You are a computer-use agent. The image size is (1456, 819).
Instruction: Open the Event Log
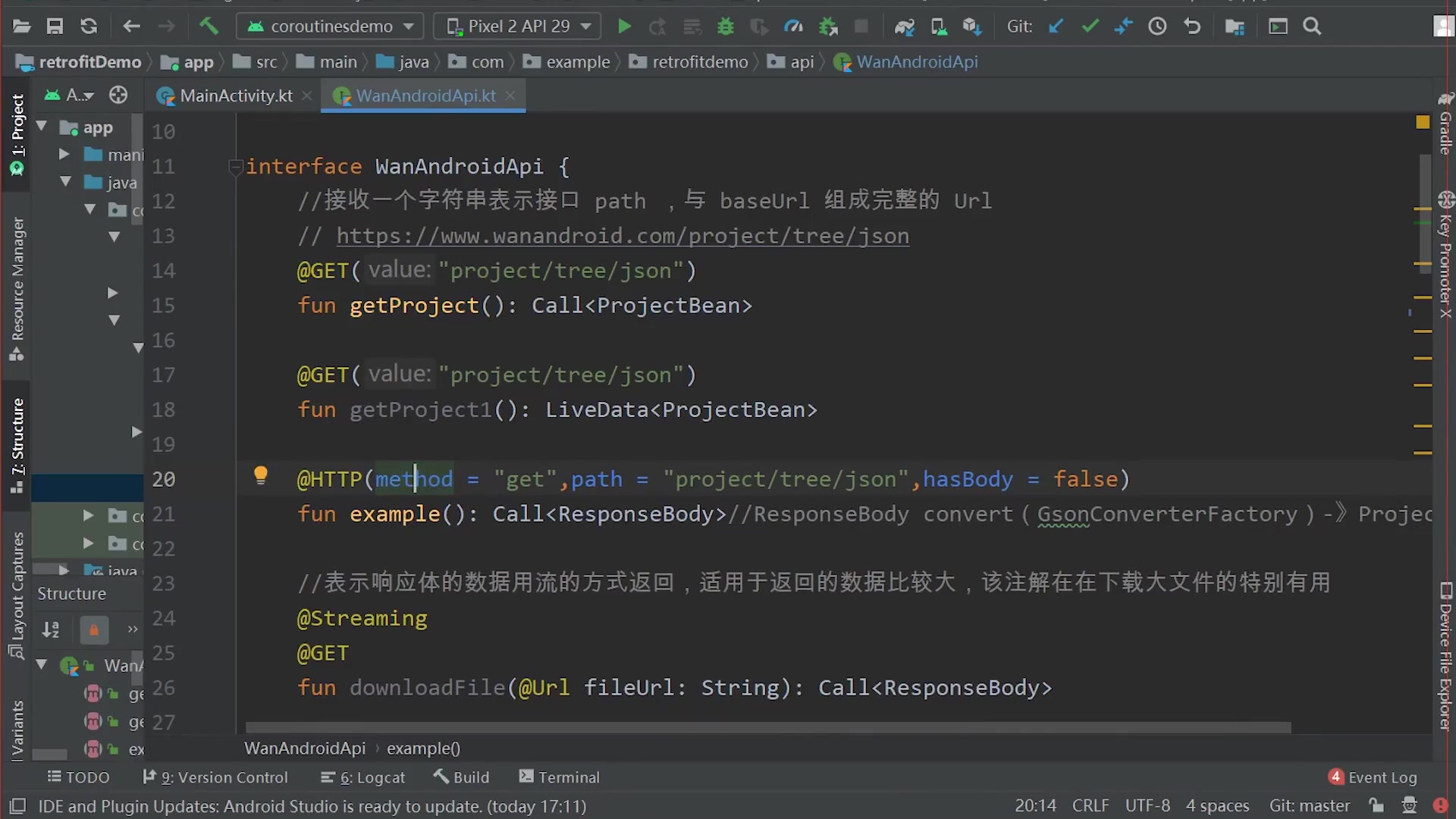[x=1382, y=777]
